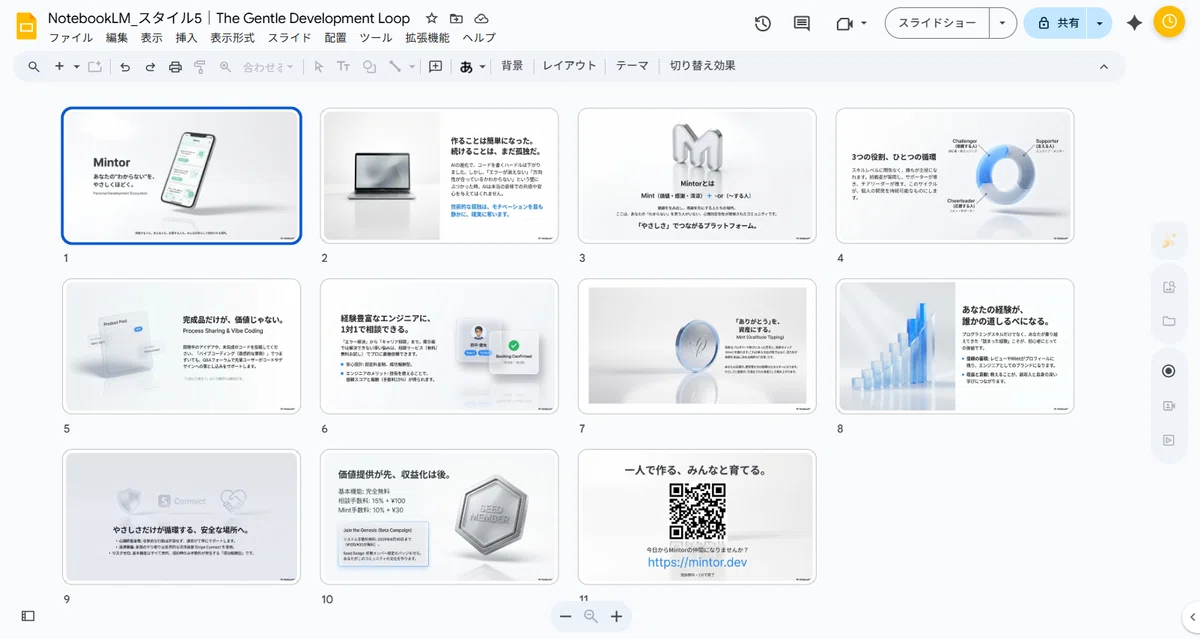Search the menus magnifier icon
The width and height of the screenshot is (1200, 639).
(34, 67)
